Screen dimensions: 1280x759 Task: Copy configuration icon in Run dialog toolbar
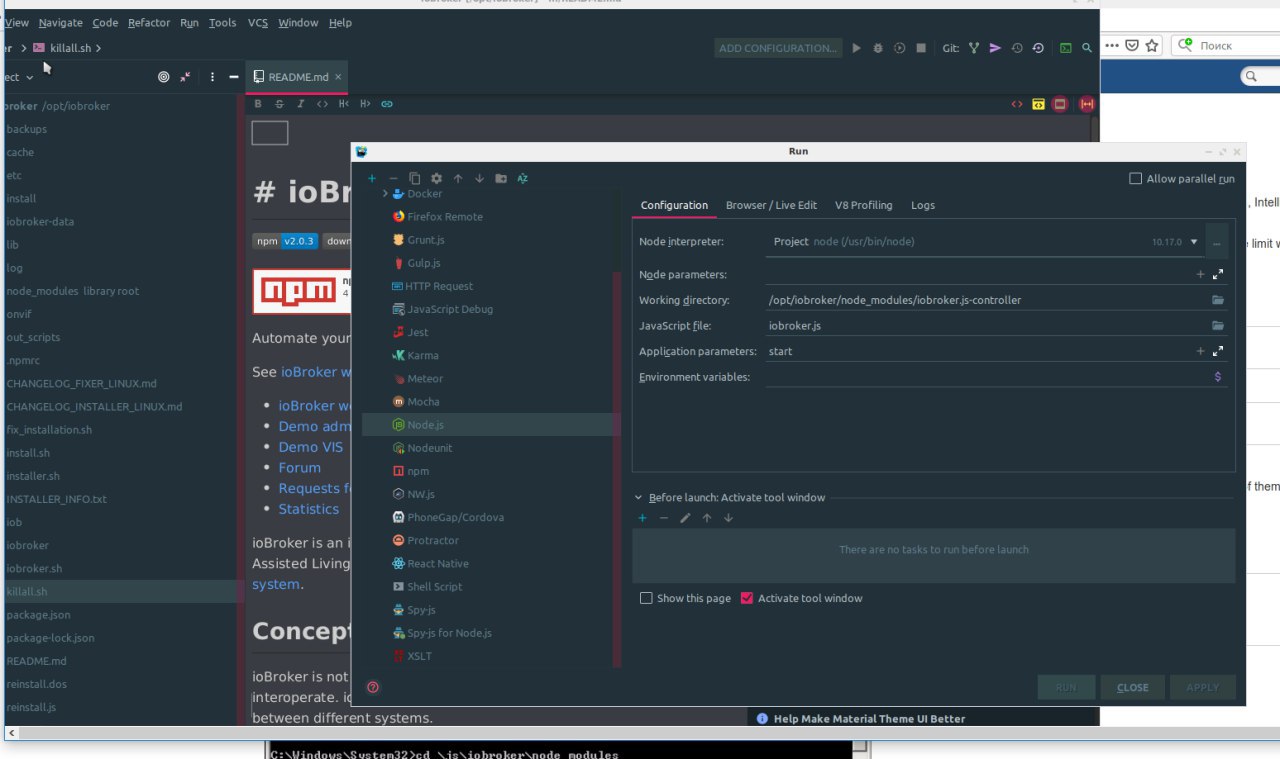click(x=415, y=179)
